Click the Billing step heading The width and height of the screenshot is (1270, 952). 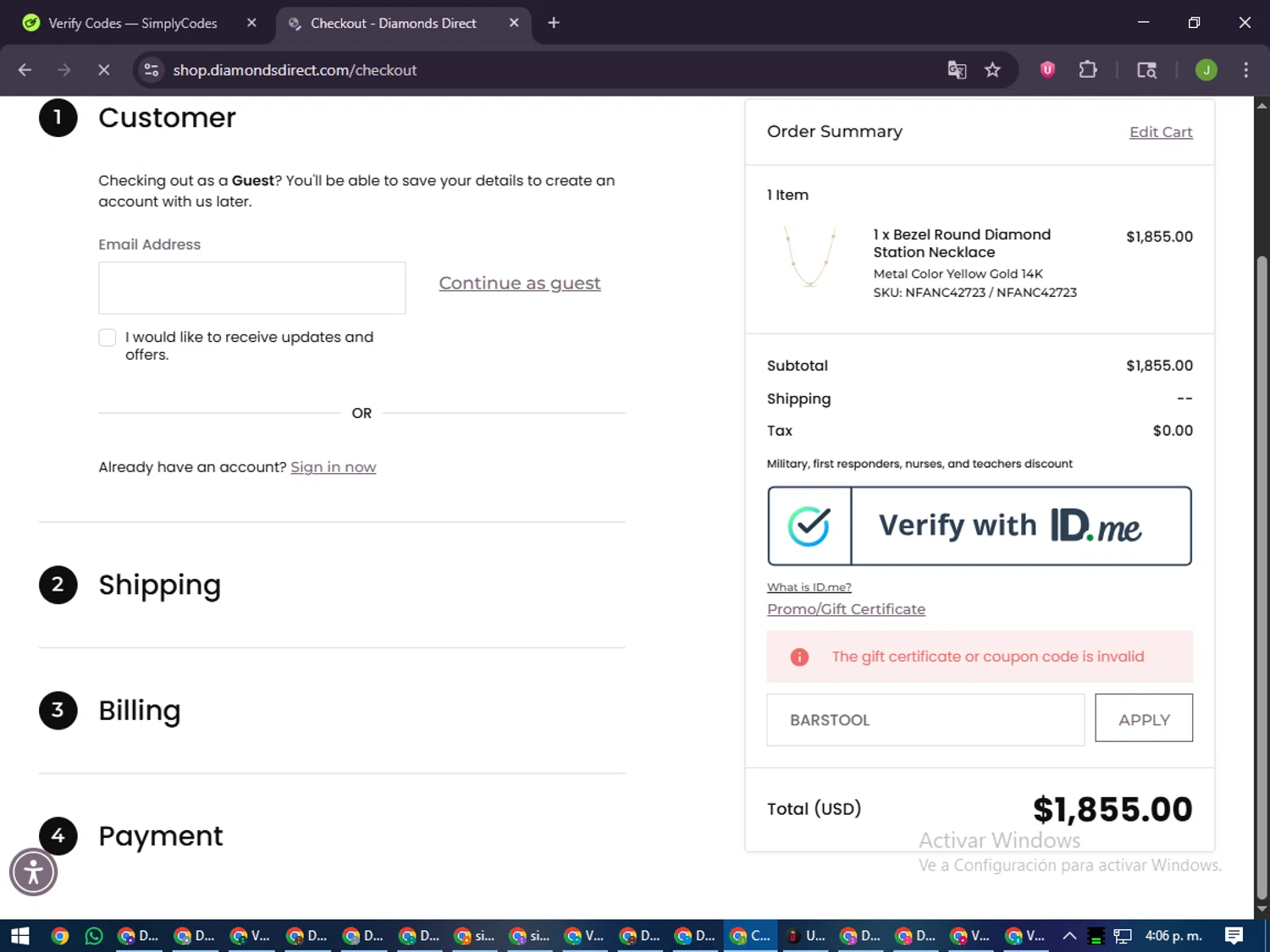[140, 711]
